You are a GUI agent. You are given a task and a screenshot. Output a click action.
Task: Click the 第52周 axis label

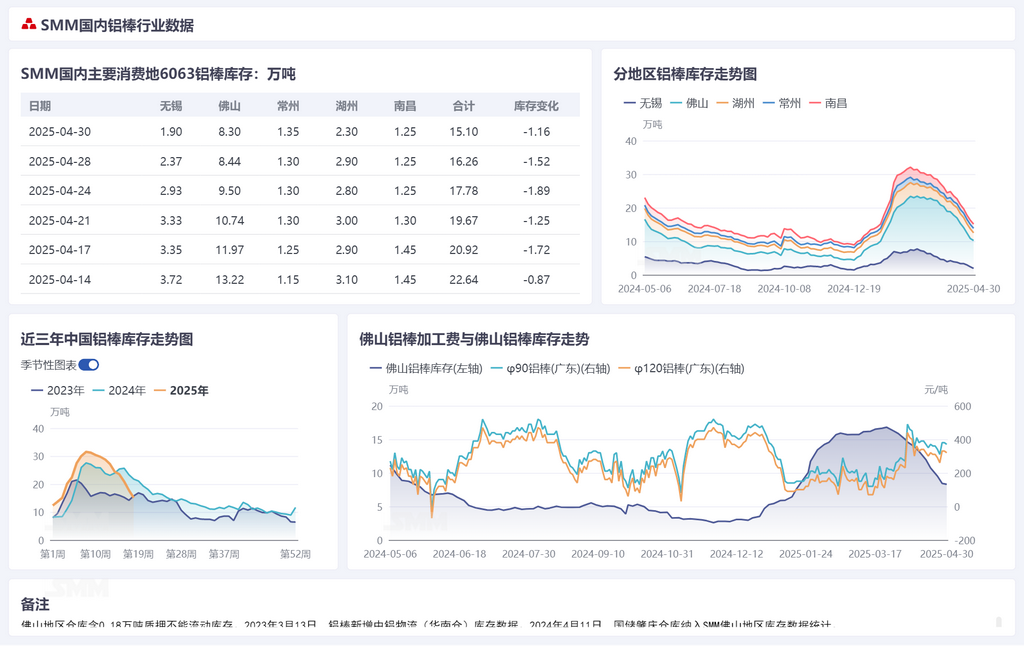(x=295, y=554)
